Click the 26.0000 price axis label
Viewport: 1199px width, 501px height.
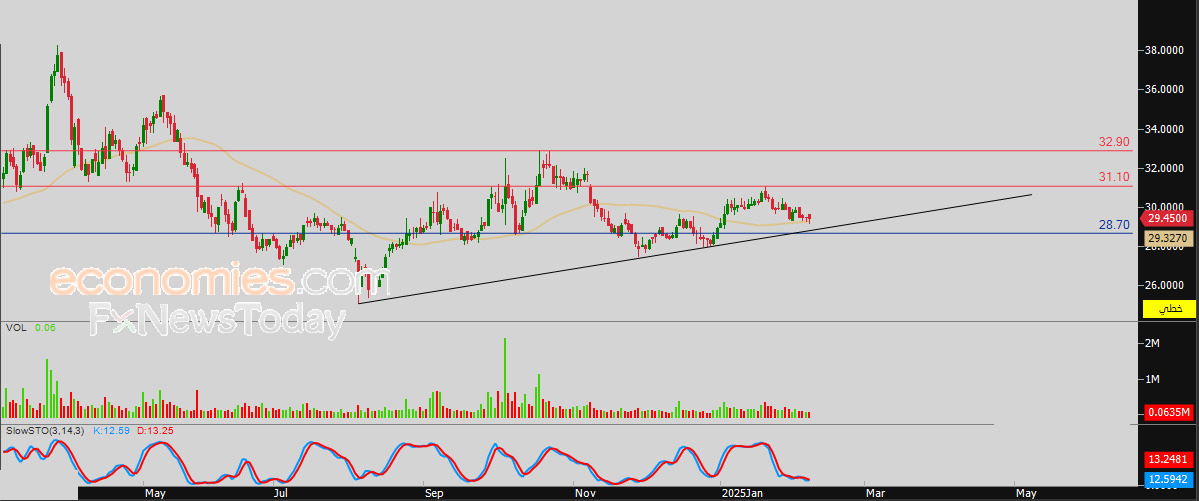click(x=1165, y=285)
